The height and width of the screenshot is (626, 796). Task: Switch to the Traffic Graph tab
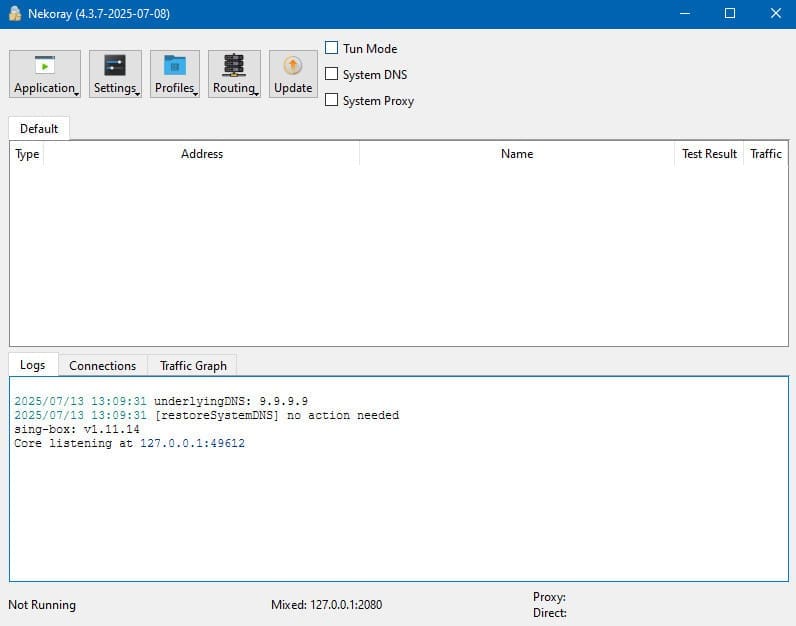point(193,366)
